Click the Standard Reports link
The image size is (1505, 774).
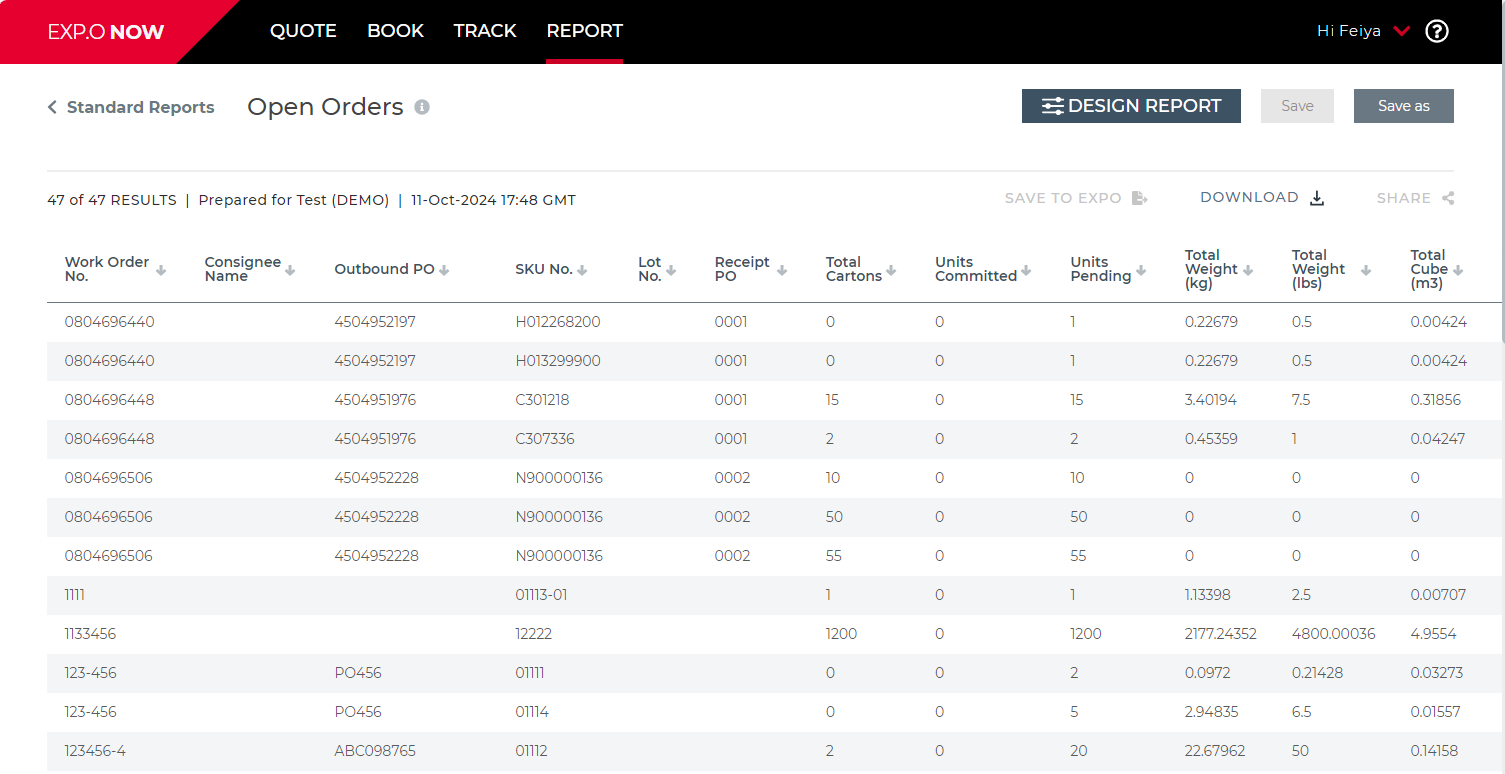coord(140,107)
